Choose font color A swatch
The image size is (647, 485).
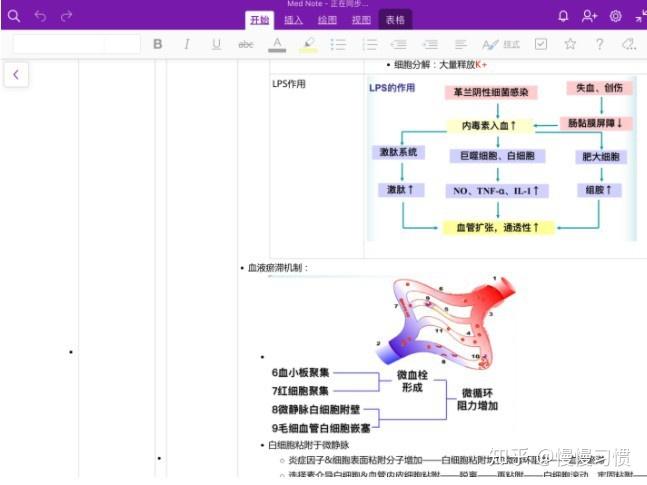(x=277, y=44)
